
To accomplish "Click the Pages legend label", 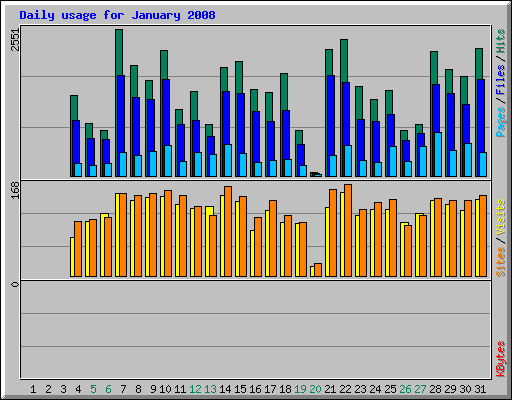I will tap(500, 122).
